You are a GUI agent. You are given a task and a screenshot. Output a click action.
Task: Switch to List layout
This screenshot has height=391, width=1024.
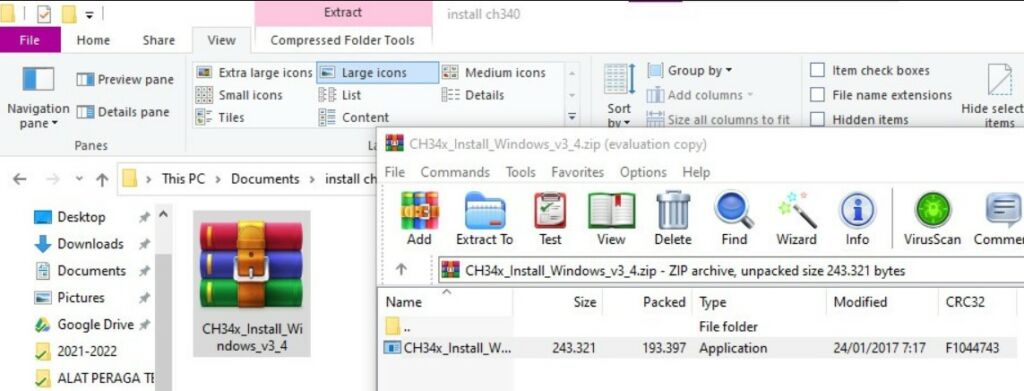(x=340, y=95)
